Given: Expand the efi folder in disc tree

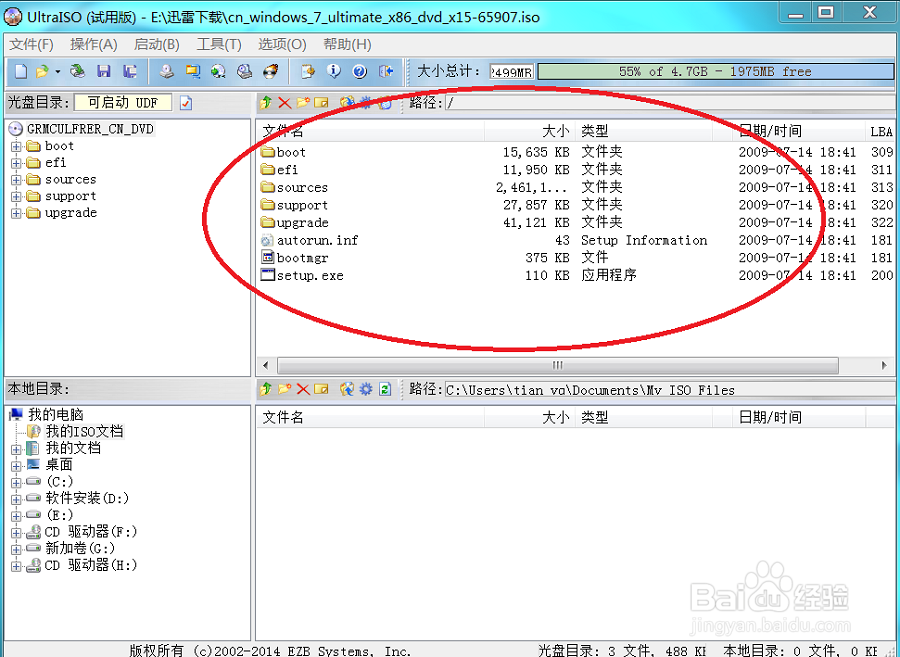Looking at the screenshot, I should pos(16,163).
